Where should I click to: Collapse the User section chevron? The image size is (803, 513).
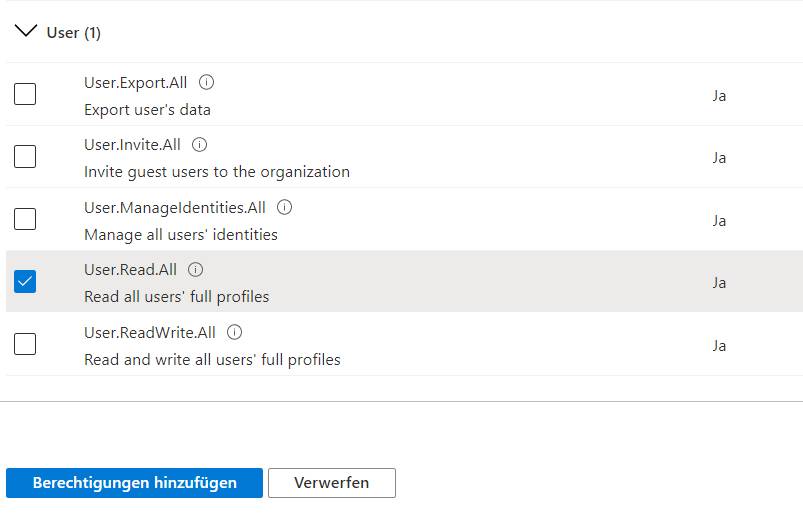[26, 31]
